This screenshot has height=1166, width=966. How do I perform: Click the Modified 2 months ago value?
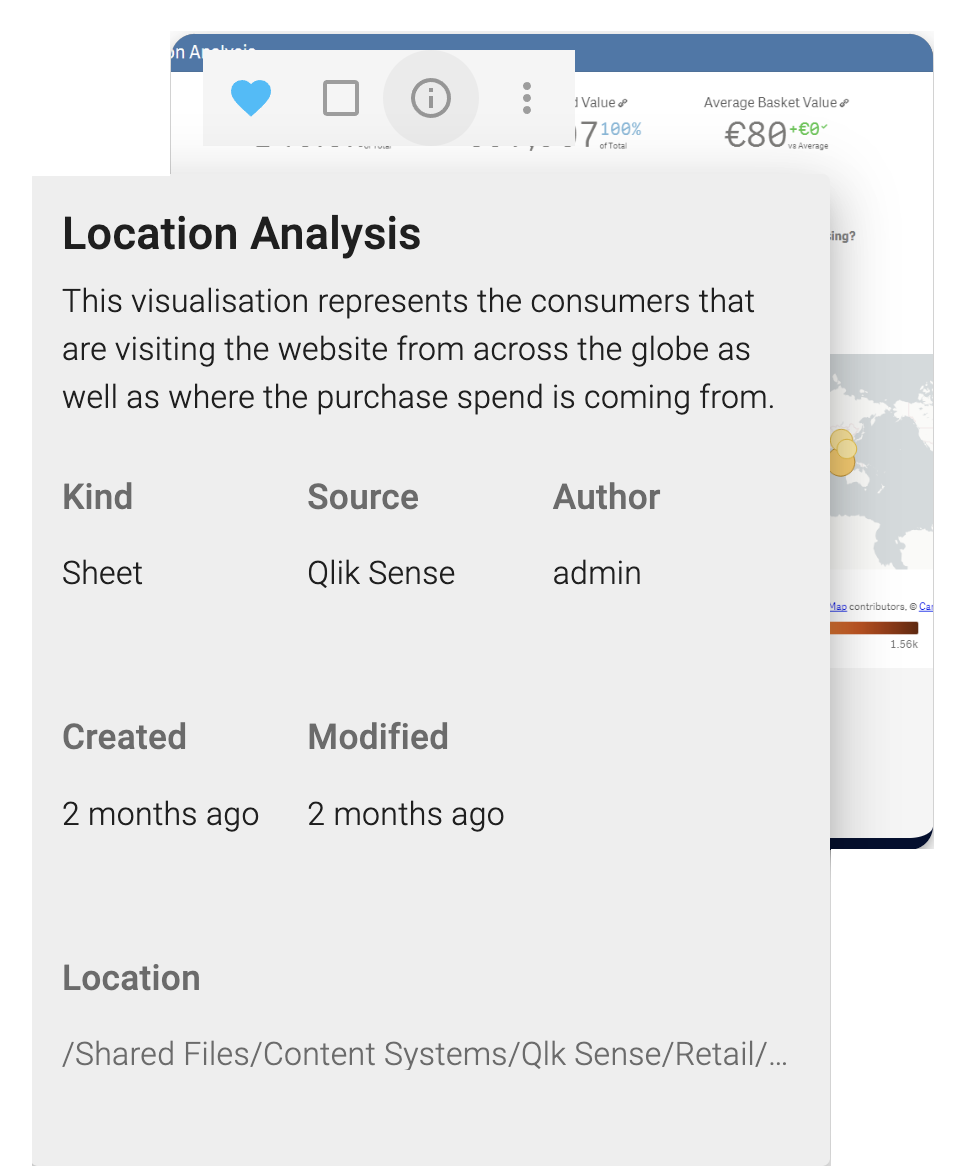pos(406,814)
